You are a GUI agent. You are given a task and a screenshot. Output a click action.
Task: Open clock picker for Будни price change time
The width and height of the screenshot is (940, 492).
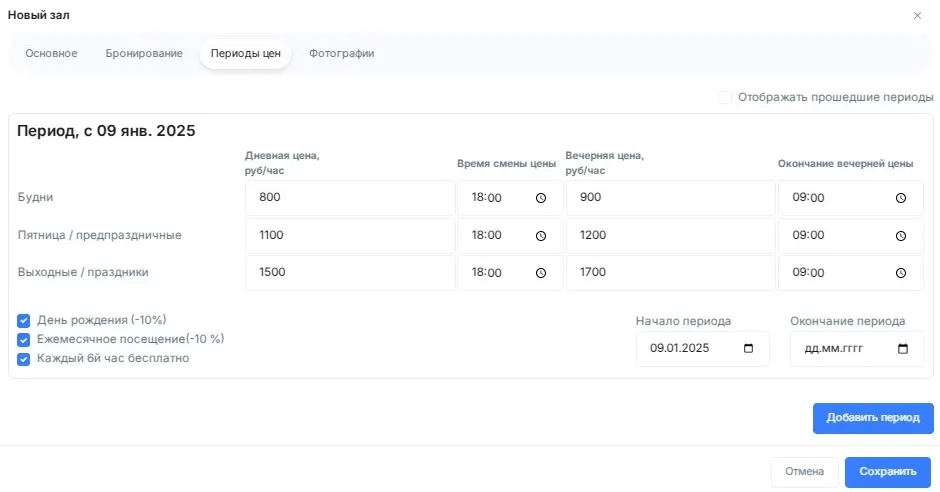tap(541, 198)
